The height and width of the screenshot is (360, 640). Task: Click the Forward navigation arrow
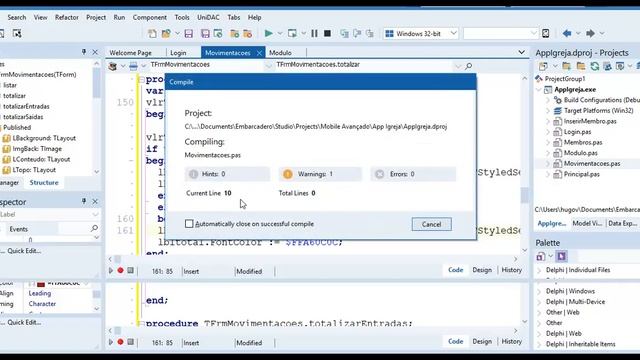(x=590, y=33)
